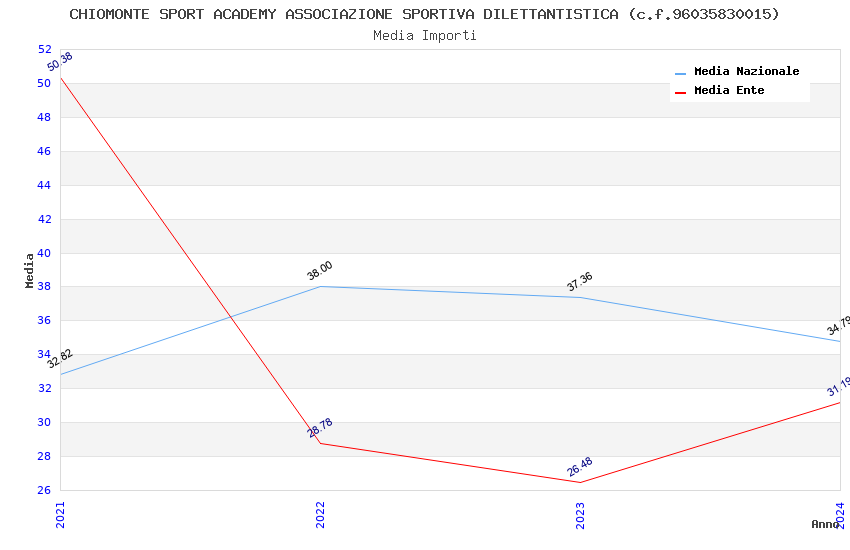The image size is (850, 550).
Task: Click the Media Importi subtitle
Action: pos(425,36)
